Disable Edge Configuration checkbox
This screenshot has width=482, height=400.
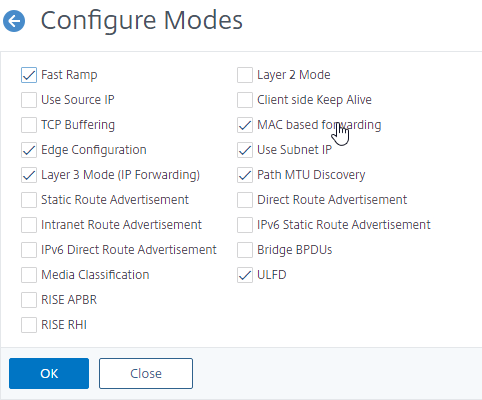(29, 150)
